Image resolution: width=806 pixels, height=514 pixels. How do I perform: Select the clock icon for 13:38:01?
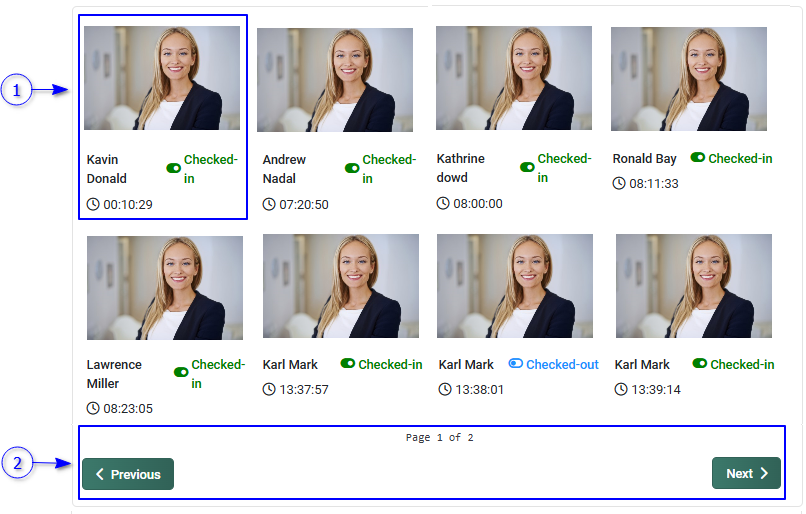click(445, 389)
